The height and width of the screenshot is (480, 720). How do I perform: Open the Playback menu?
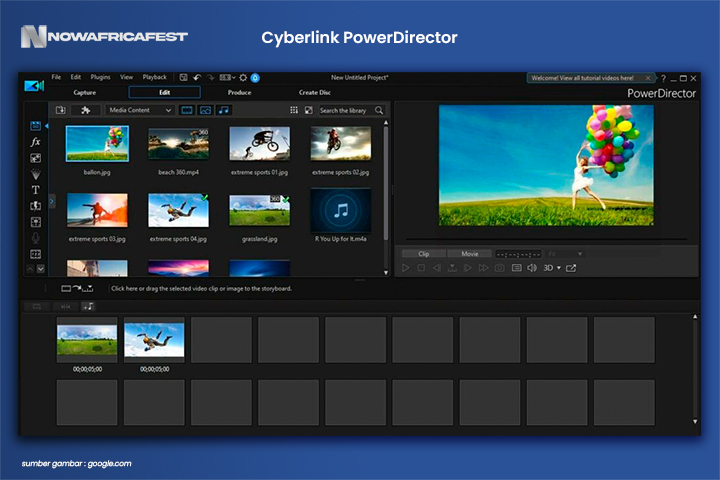154,77
